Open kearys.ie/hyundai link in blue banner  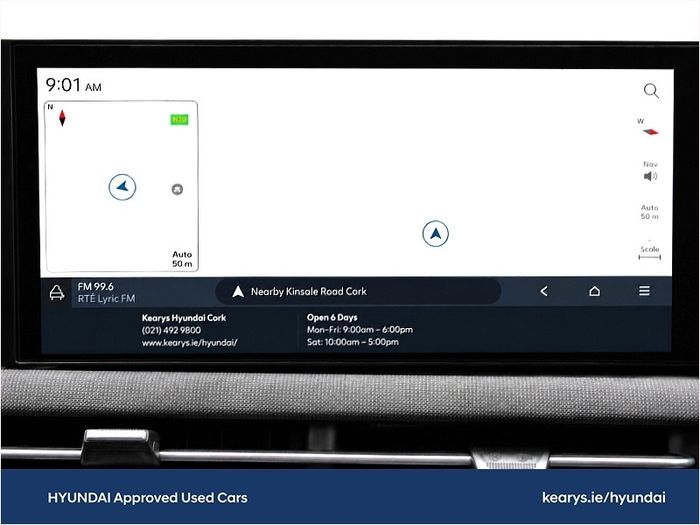(604, 497)
